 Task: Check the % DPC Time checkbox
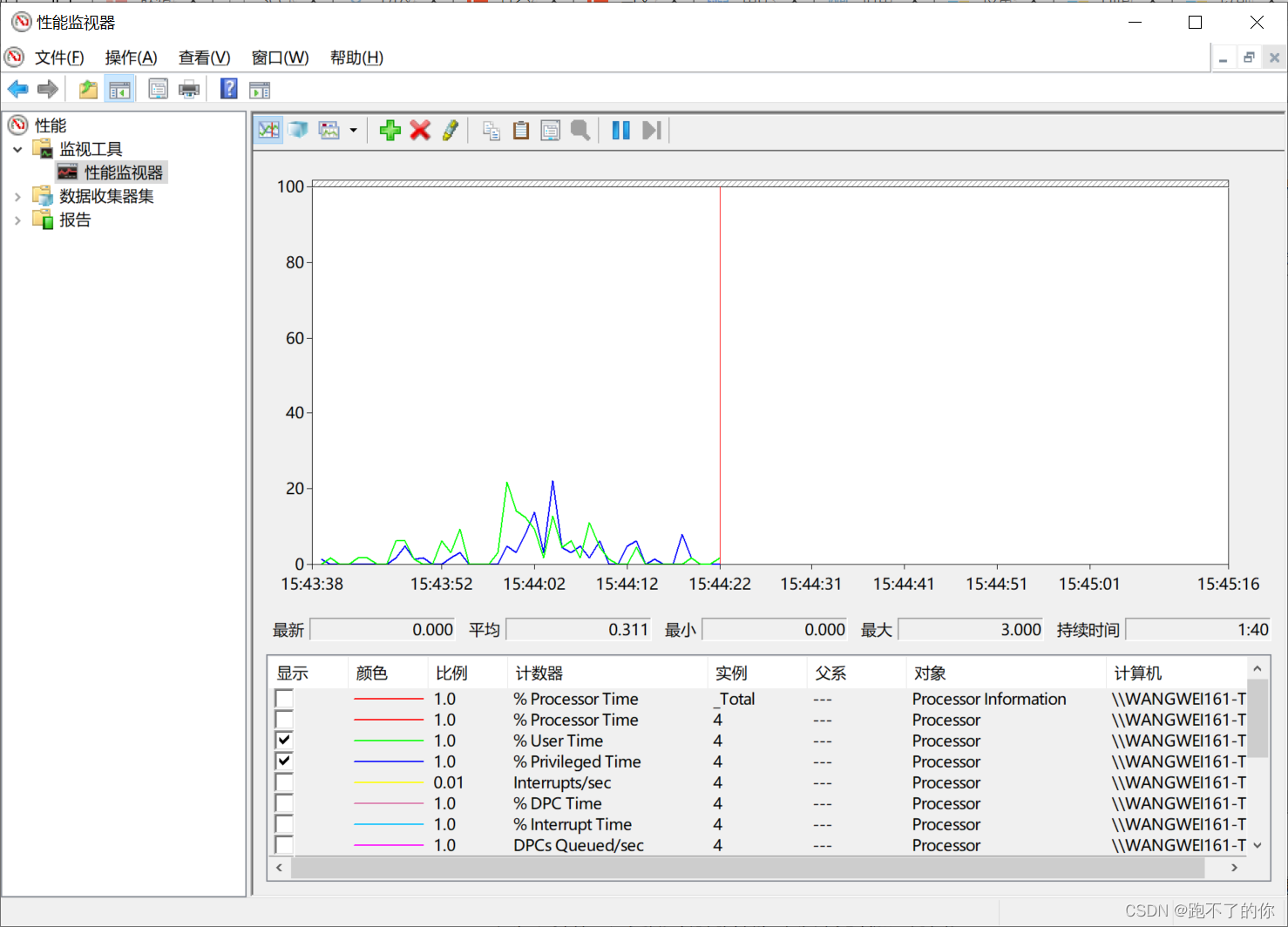284,803
